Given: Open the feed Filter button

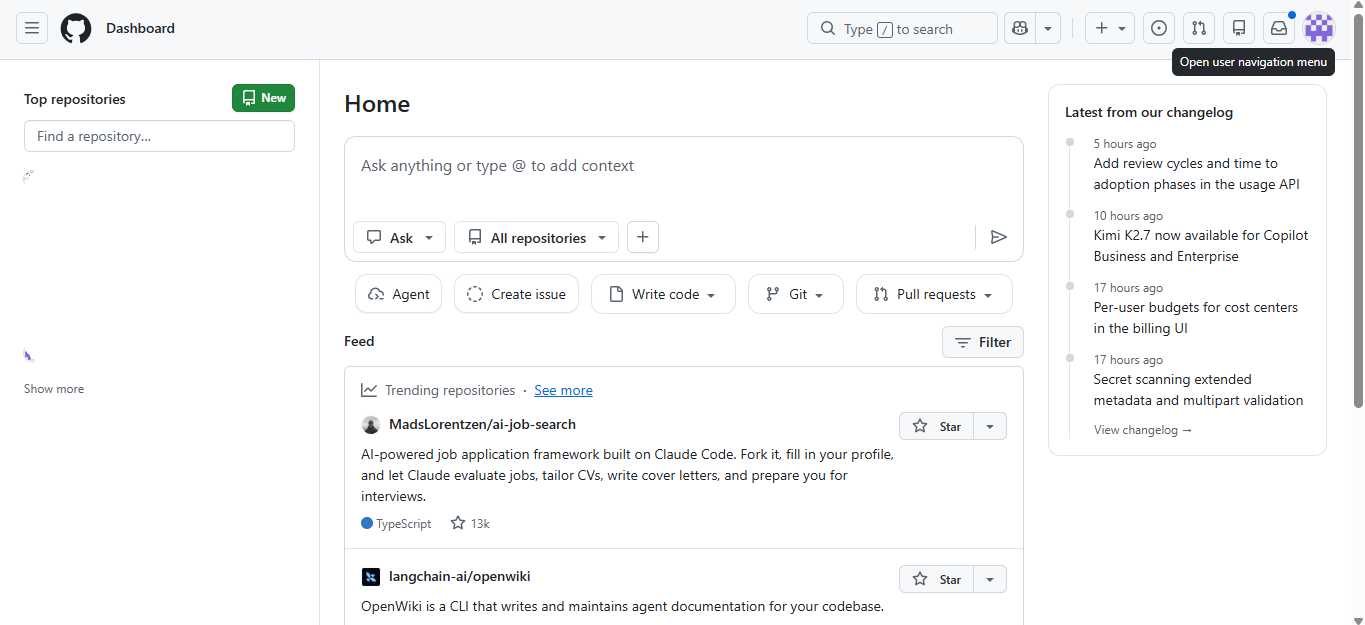Looking at the screenshot, I should pos(983,342).
